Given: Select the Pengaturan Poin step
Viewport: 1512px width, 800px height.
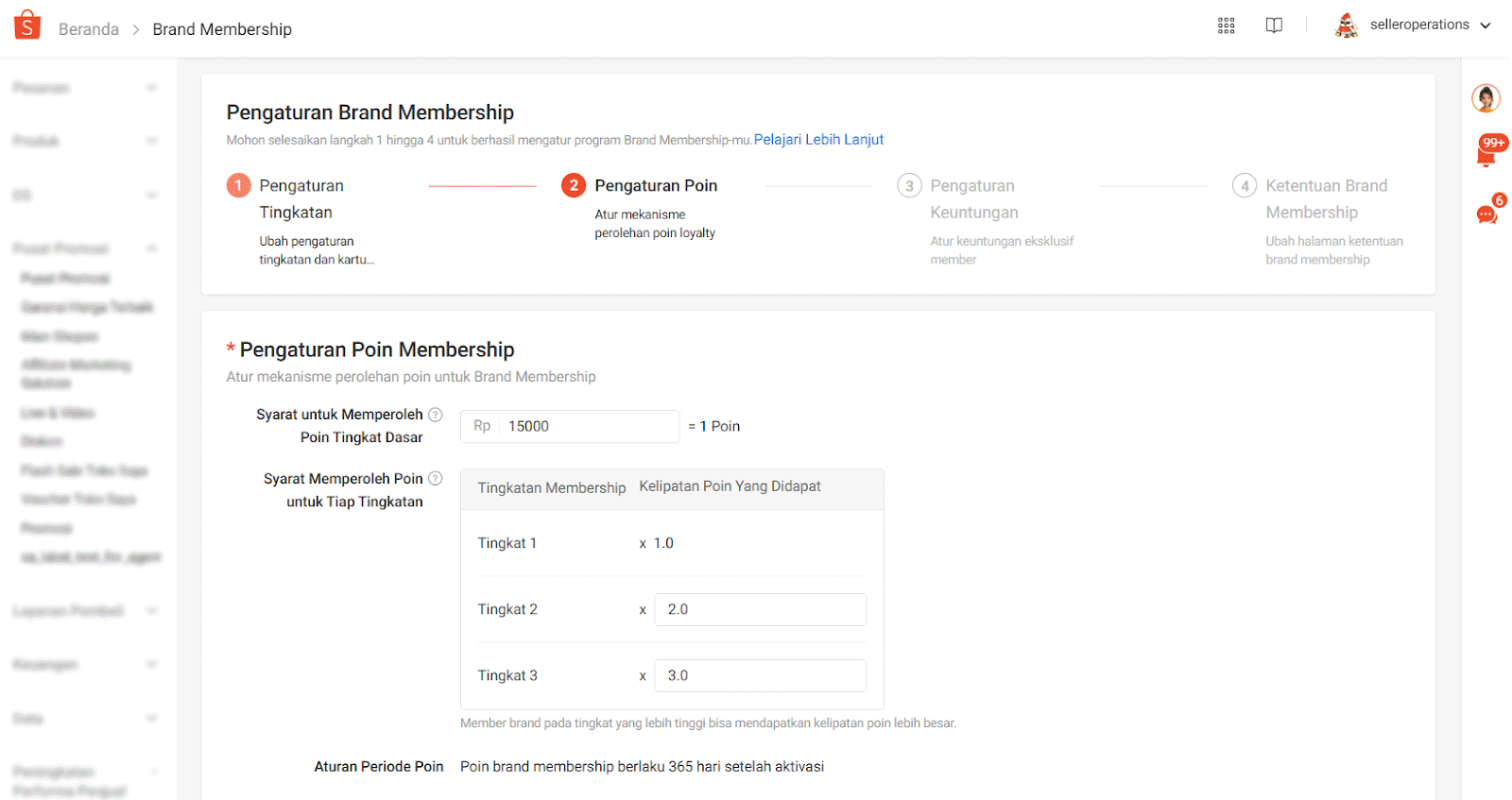Looking at the screenshot, I should [656, 186].
